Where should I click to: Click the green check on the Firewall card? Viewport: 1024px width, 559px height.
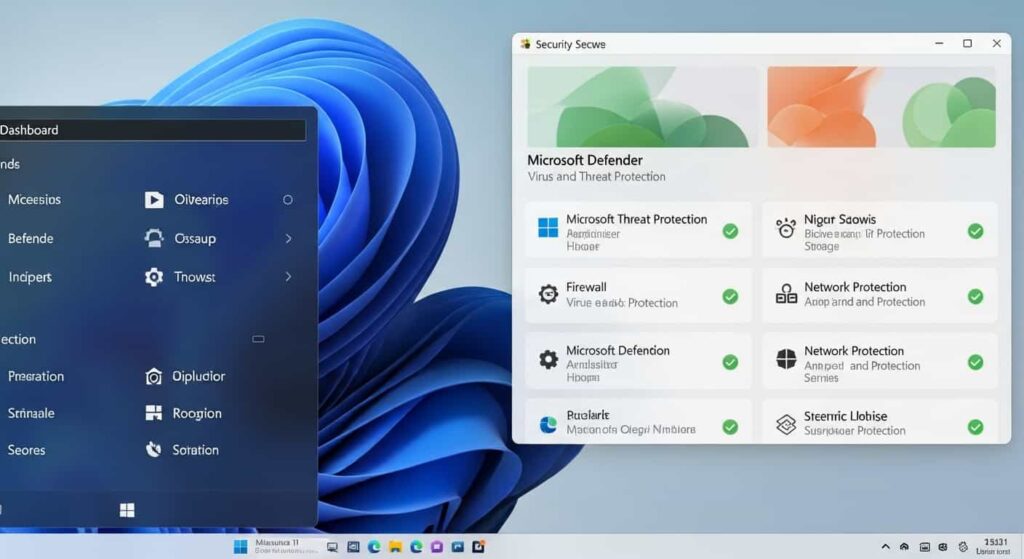pos(730,296)
